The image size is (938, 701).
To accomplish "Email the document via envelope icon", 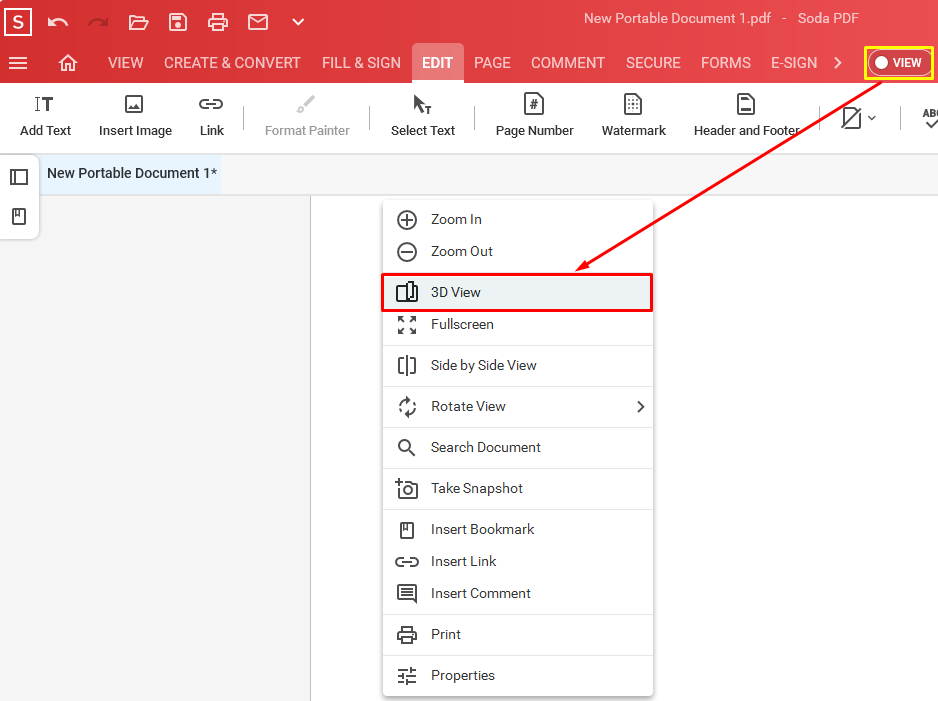I will [257, 21].
